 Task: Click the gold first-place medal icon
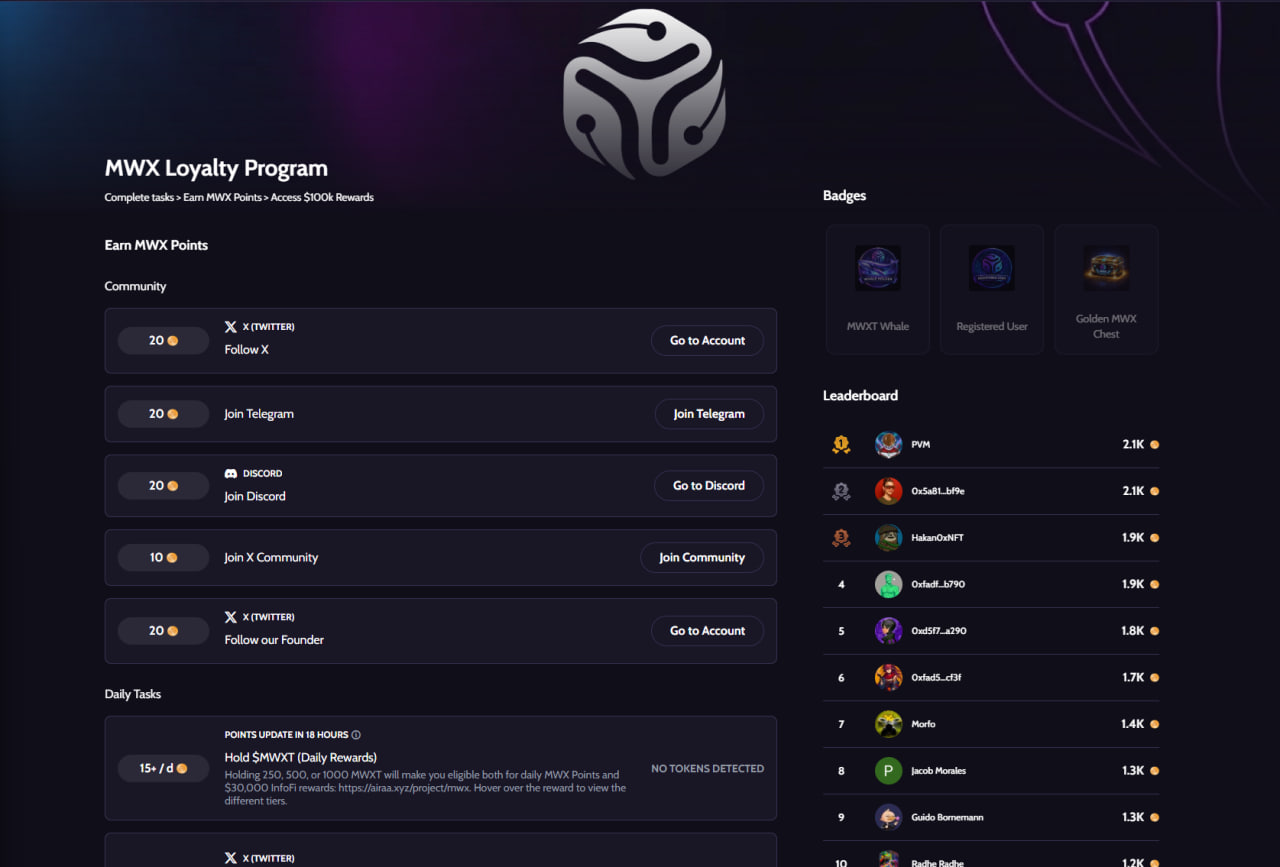pos(841,444)
